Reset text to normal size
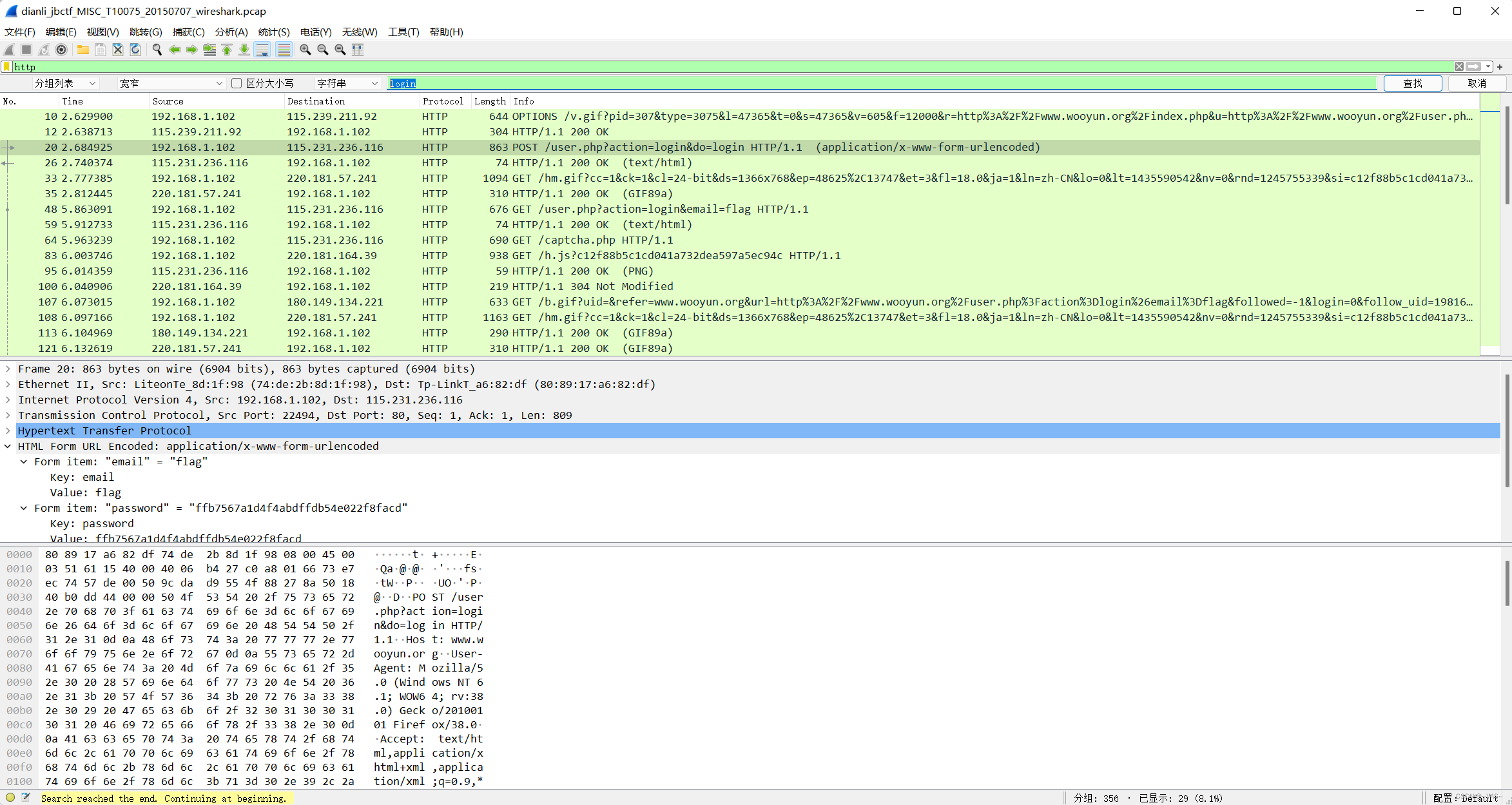 pyautogui.click(x=340, y=50)
